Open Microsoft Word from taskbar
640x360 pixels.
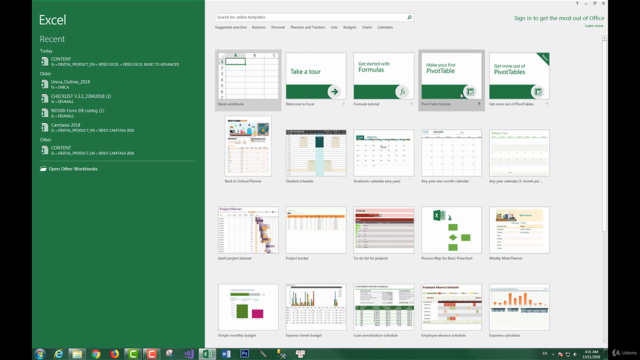(226, 354)
